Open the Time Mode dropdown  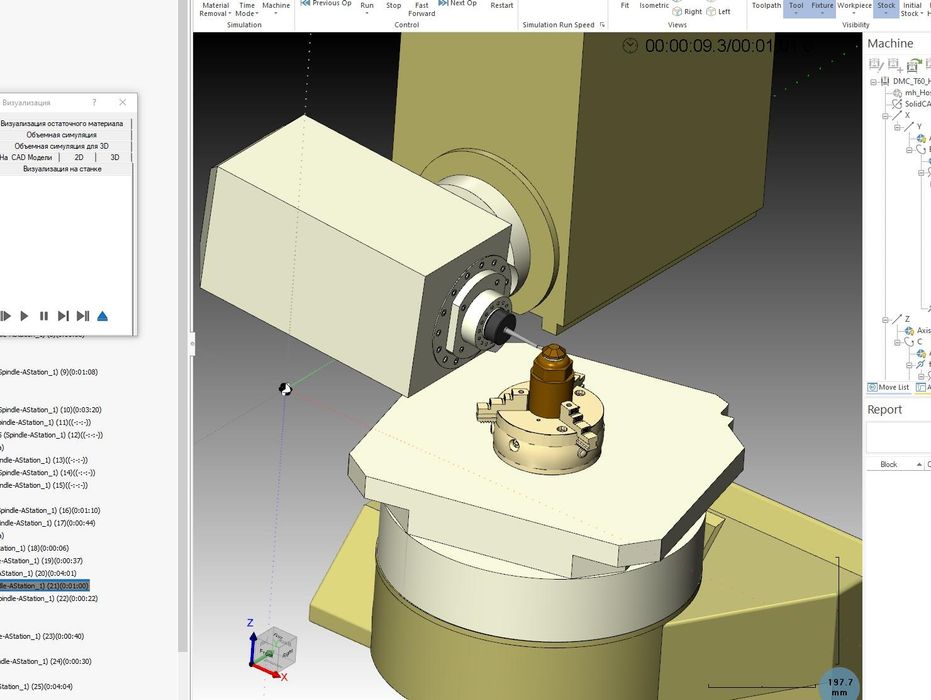246,8
